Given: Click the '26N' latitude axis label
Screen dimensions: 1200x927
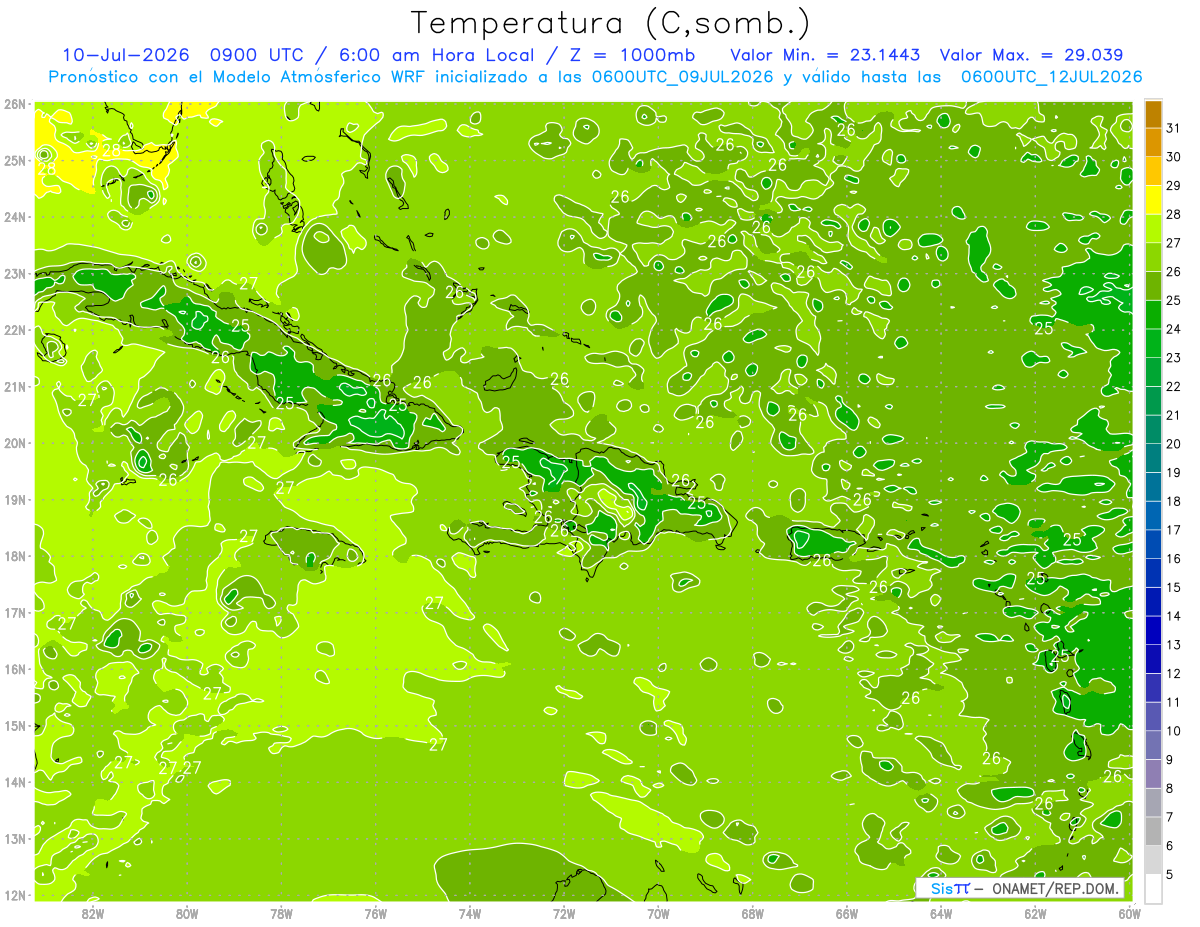Looking at the screenshot, I should click(x=15, y=104).
